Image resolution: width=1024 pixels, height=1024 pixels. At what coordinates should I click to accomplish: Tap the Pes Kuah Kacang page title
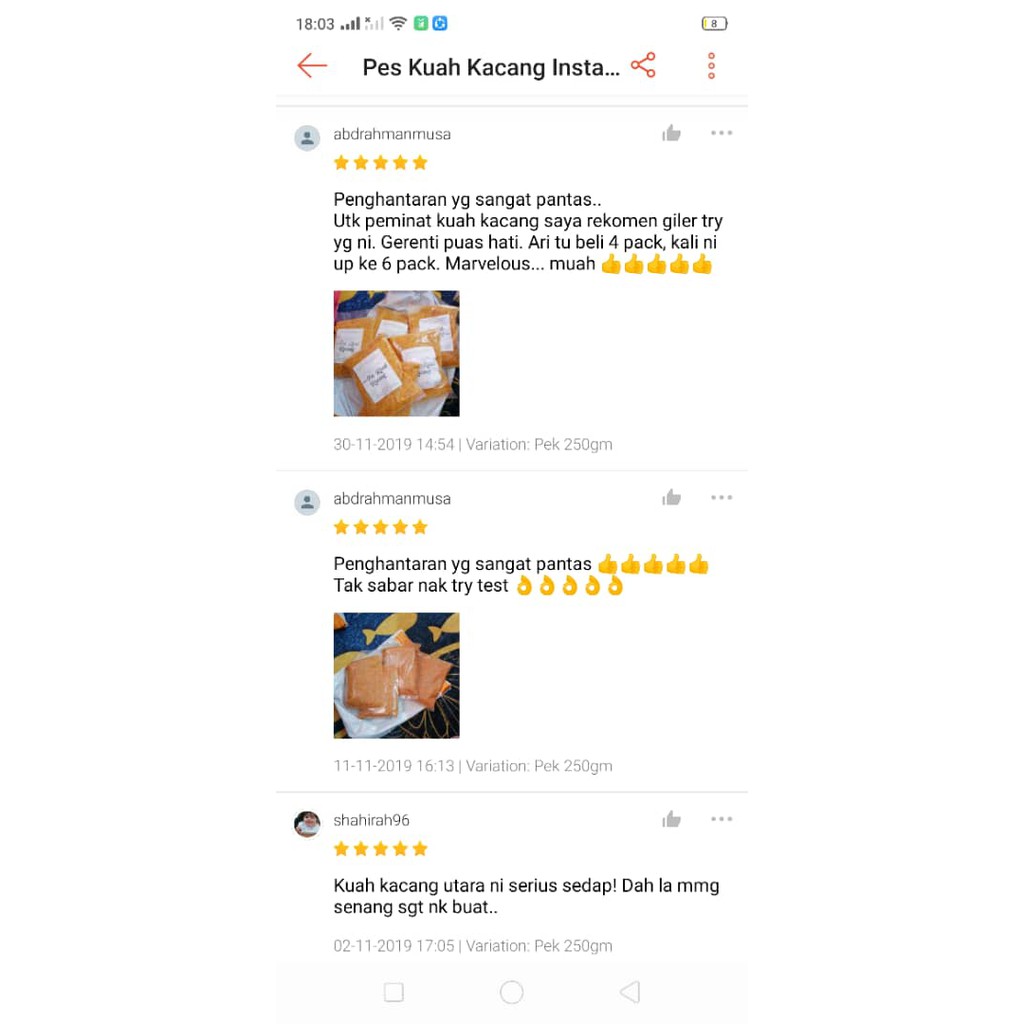click(x=491, y=67)
